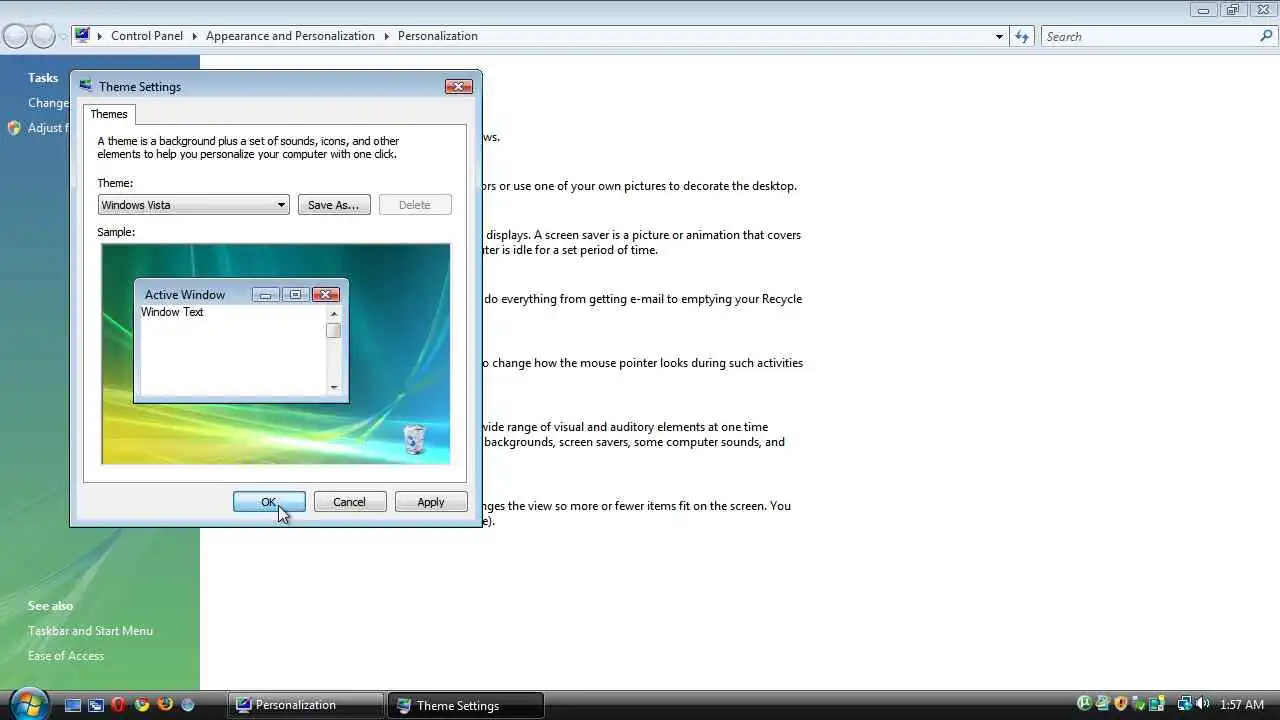
Task: Click Show Desktop quick launch icon
Action: [73, 705]
